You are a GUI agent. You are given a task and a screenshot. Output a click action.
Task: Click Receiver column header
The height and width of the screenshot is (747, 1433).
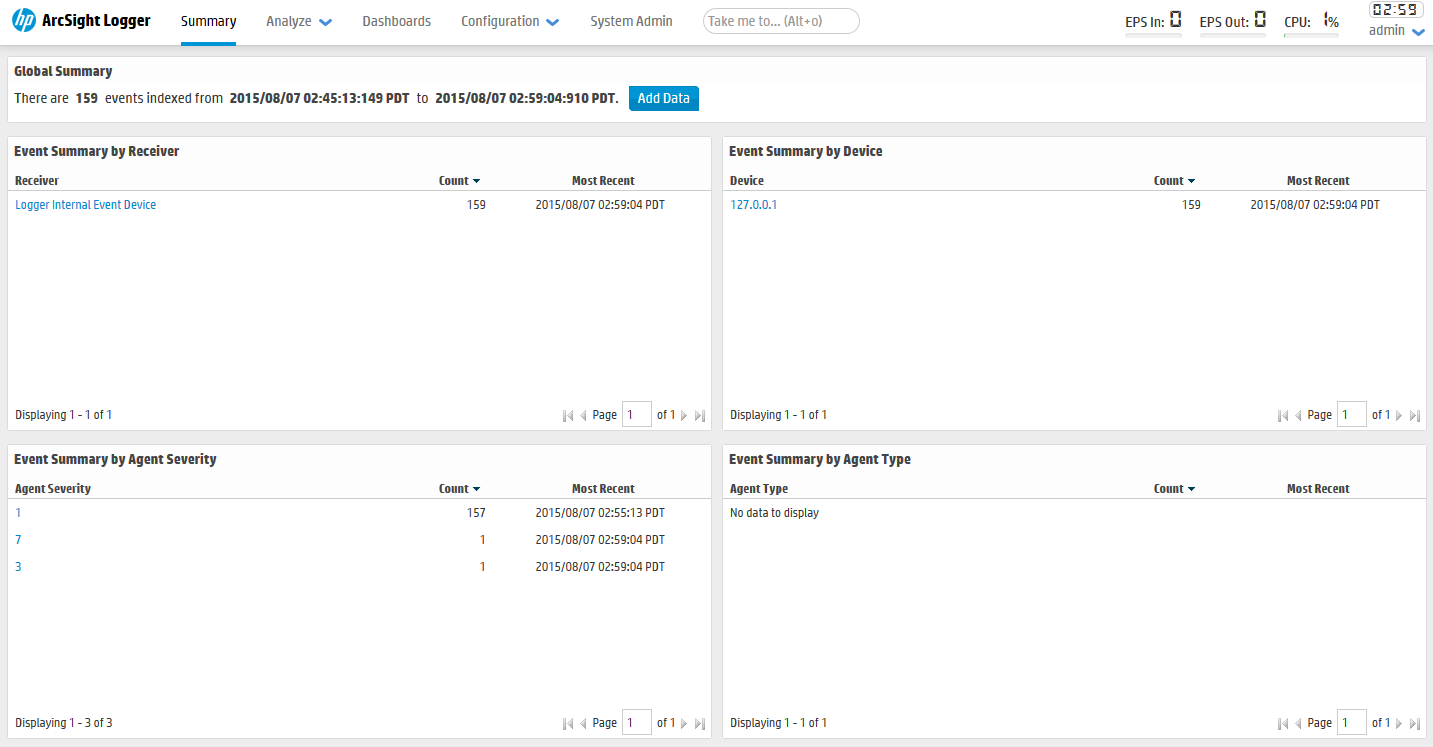point(37,181)
